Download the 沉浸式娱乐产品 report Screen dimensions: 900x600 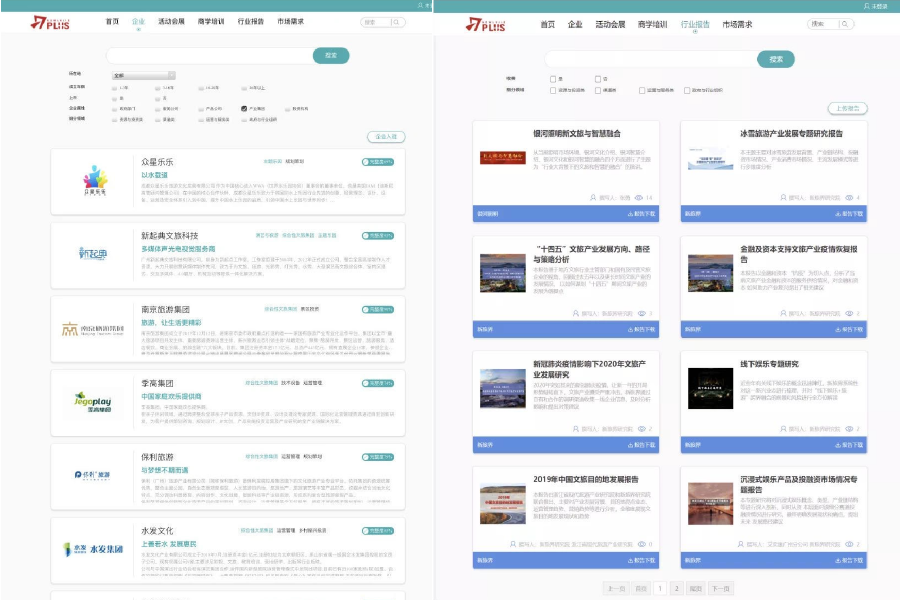[x=849, y=560]
